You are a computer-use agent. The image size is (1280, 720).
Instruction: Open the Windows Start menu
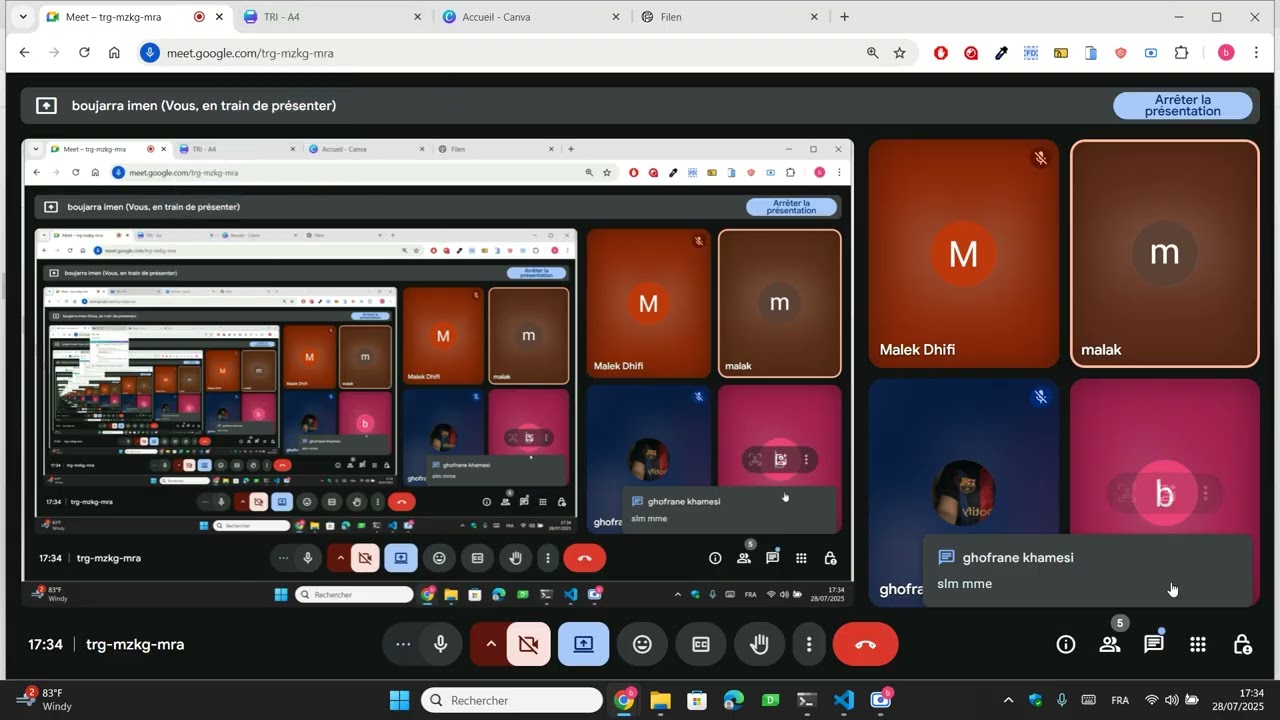[x=399, y=700]
